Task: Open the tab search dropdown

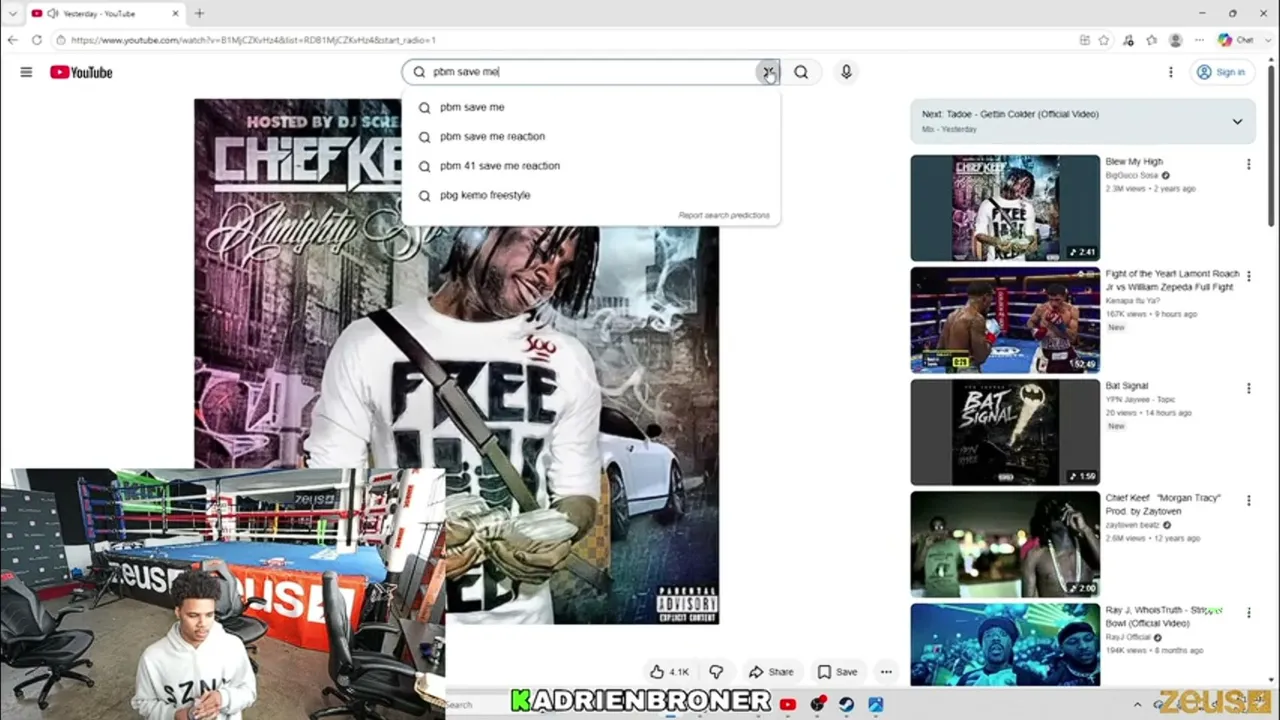Action: [x=12, y=13]
